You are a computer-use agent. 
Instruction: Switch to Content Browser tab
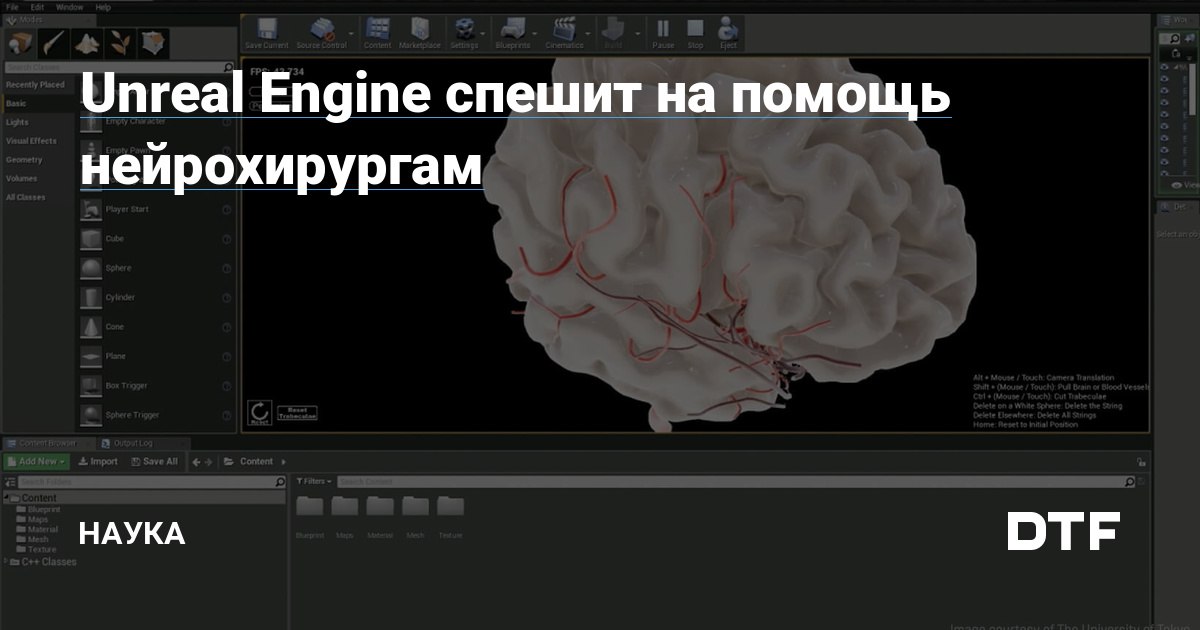click(x=48, y=443)
